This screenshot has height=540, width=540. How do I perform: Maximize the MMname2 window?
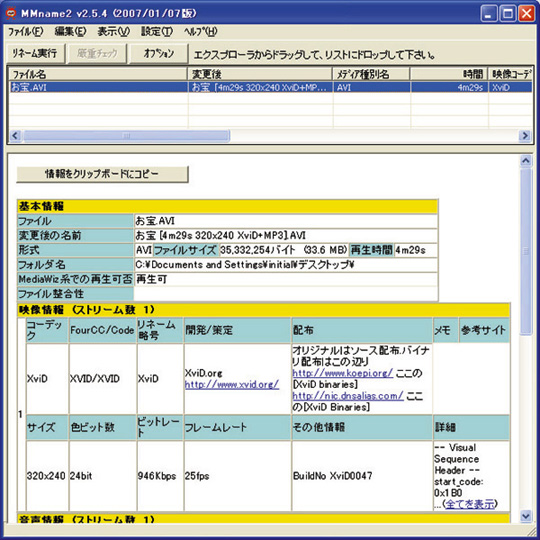(x=508, y=13)
